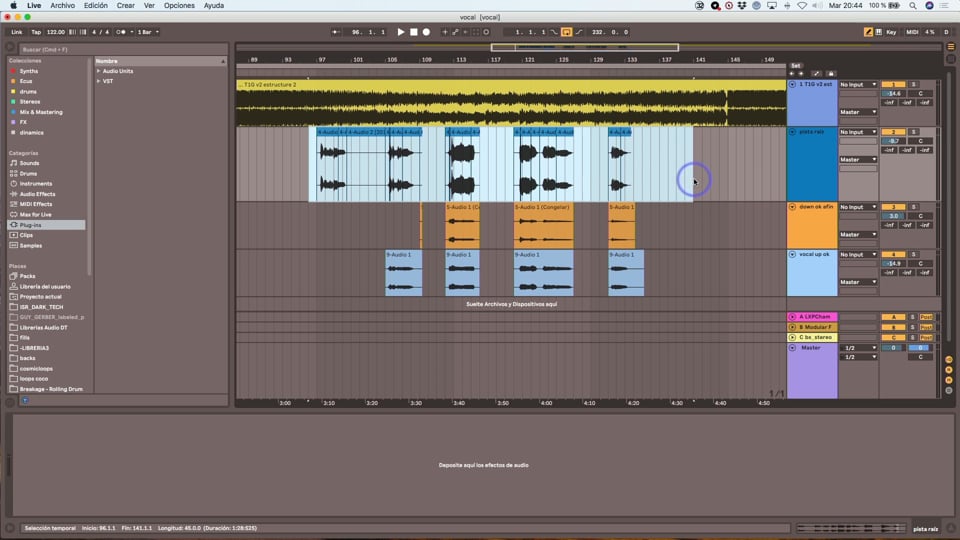Open the Max for Live category
960x540 pixels.
click(36, 214)
